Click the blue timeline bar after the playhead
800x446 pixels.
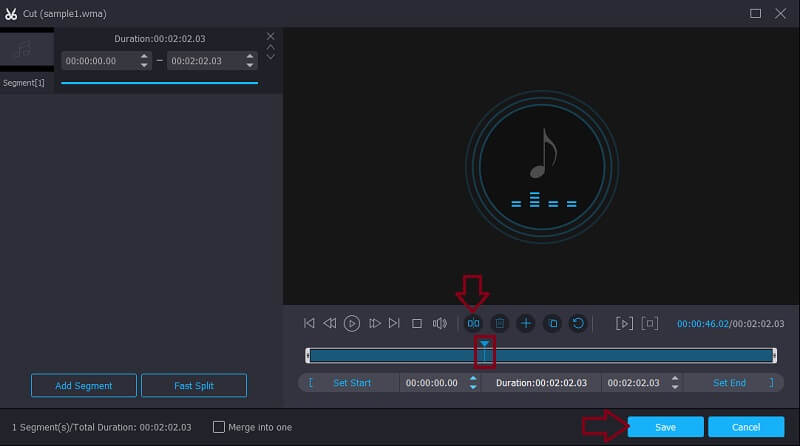pos(630,355)
